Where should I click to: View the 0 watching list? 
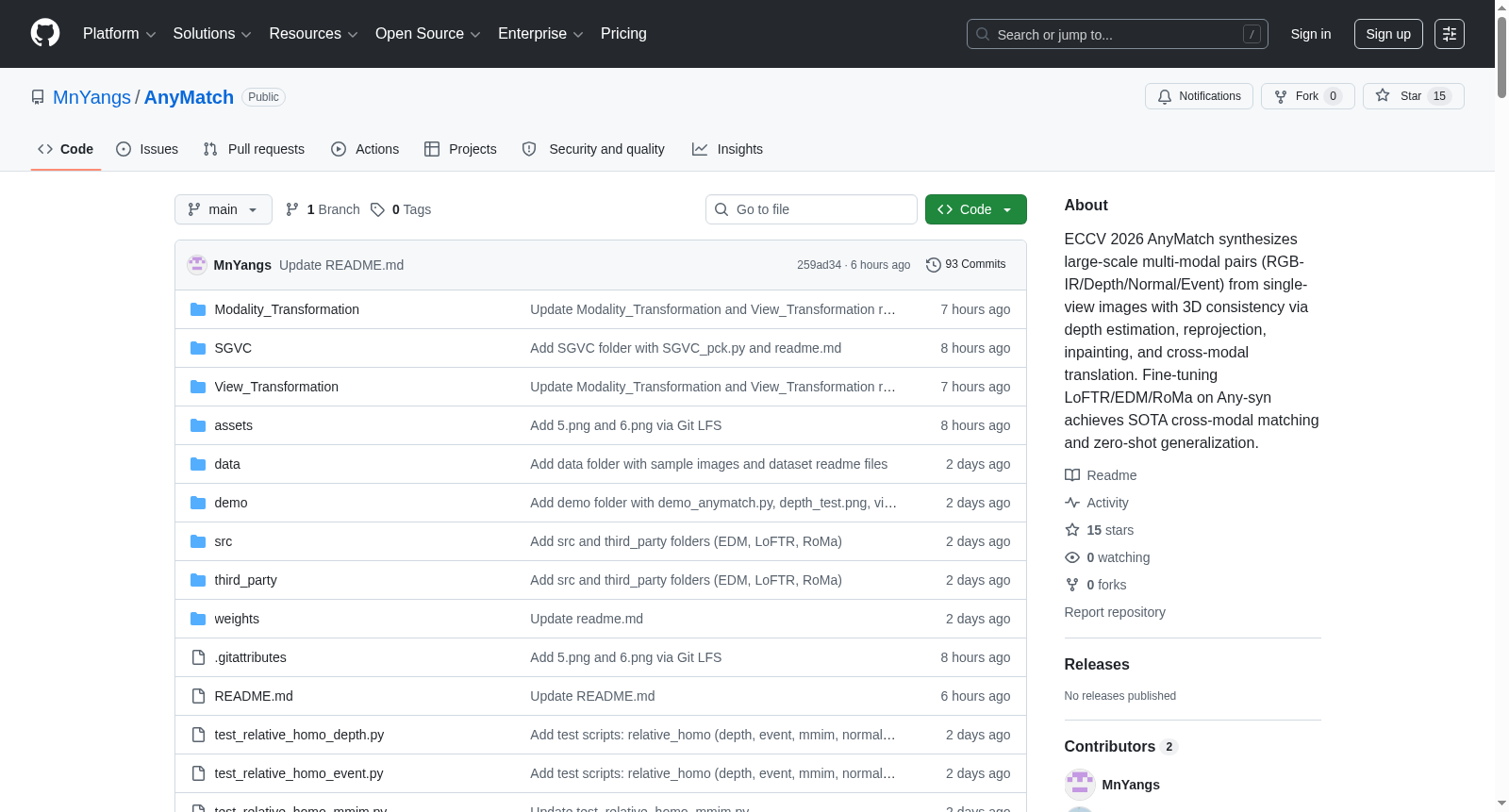1107,557
